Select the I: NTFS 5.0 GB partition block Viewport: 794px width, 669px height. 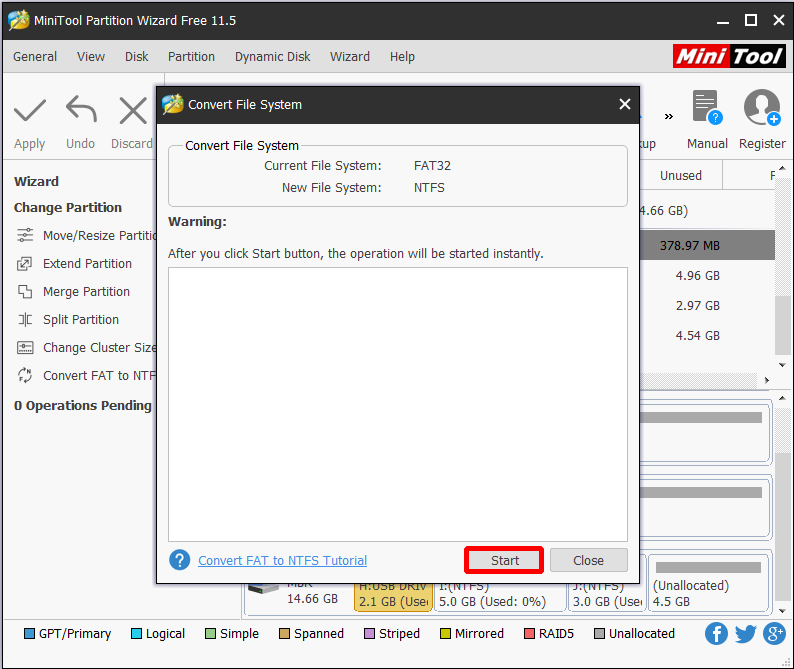[500, 596]
